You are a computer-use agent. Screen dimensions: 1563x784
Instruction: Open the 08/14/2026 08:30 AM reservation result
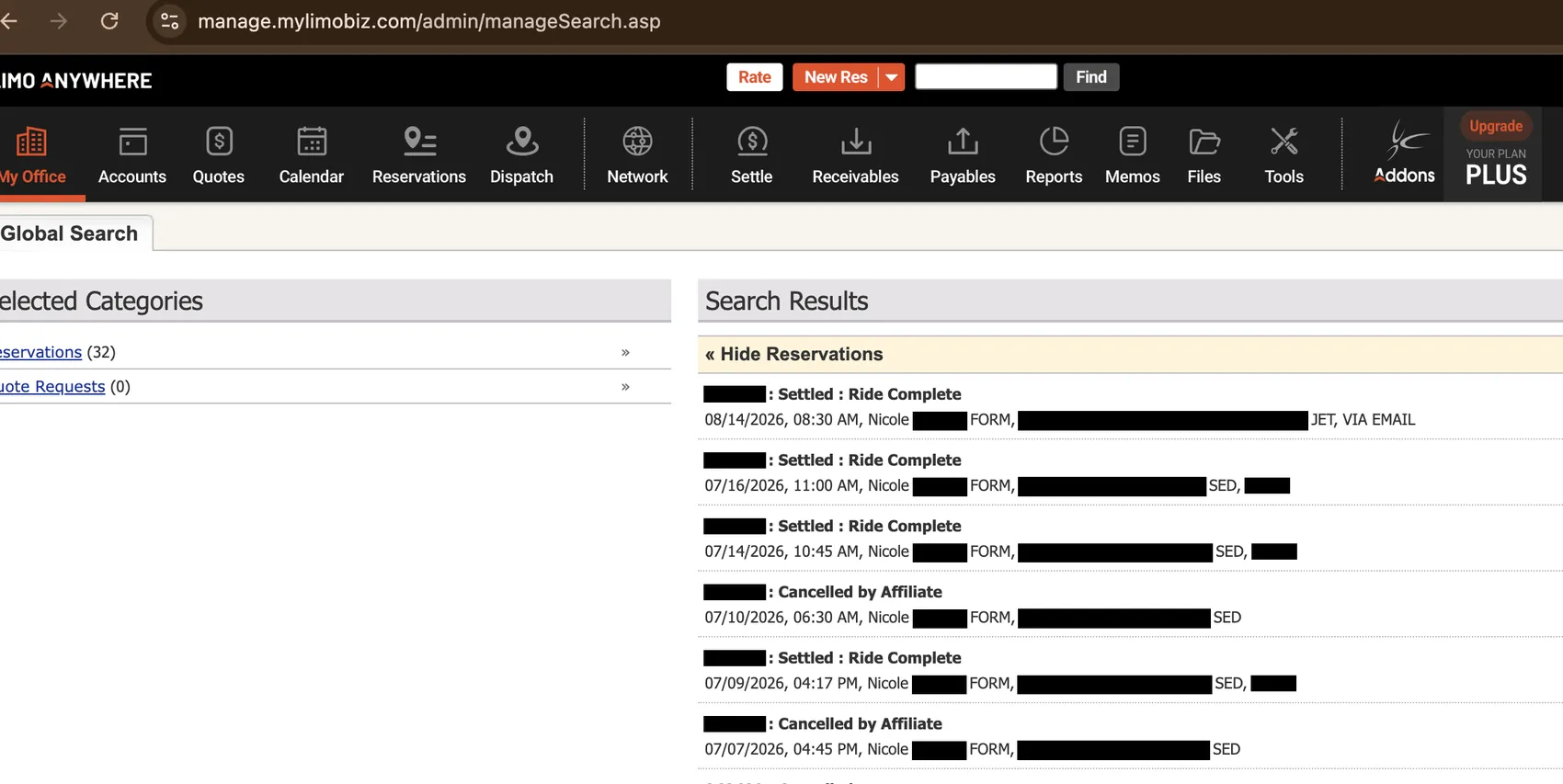1130,406
